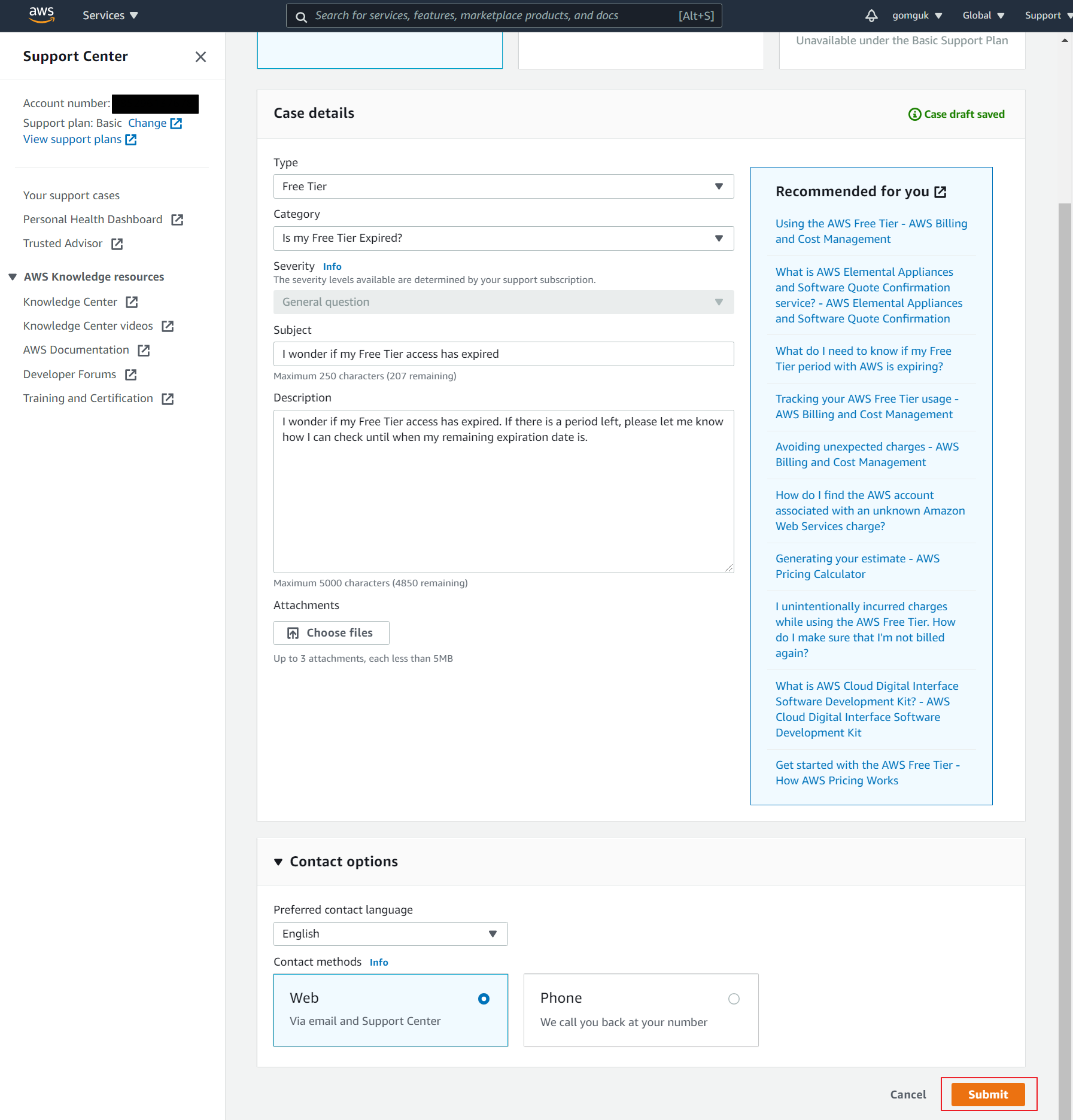The image size is (1073, 1120).
Task: Click external icon beside View support plans
Action: pyautogui.click(x=130, y=139)
